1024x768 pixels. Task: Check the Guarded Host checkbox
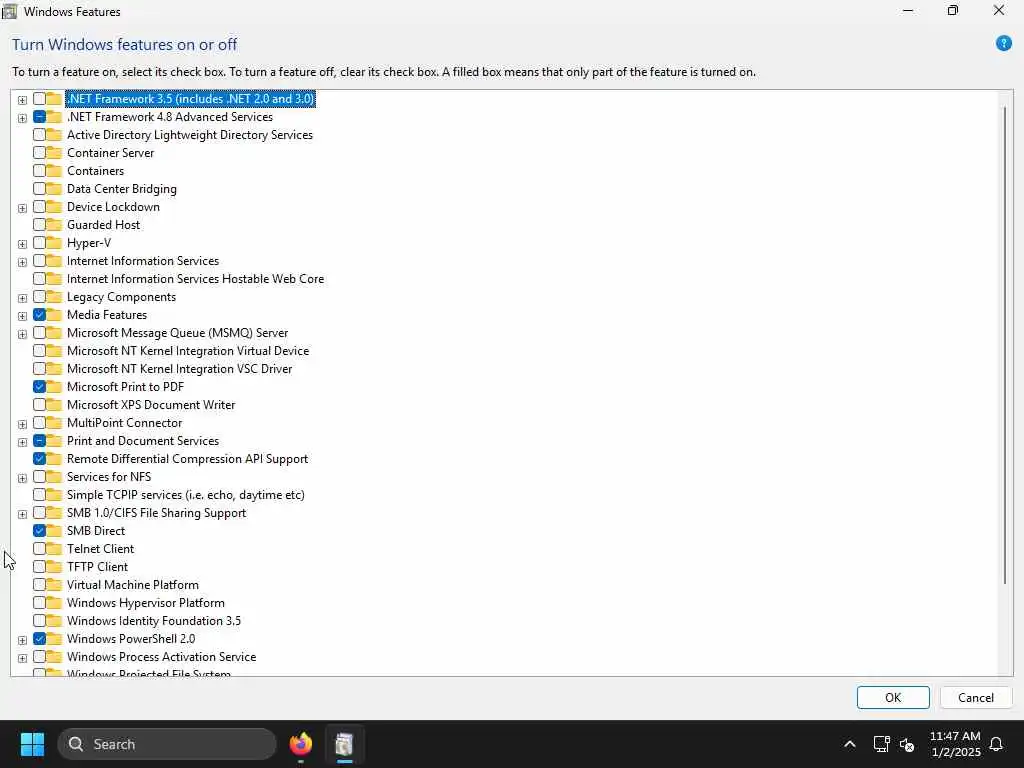pos(39,225)
